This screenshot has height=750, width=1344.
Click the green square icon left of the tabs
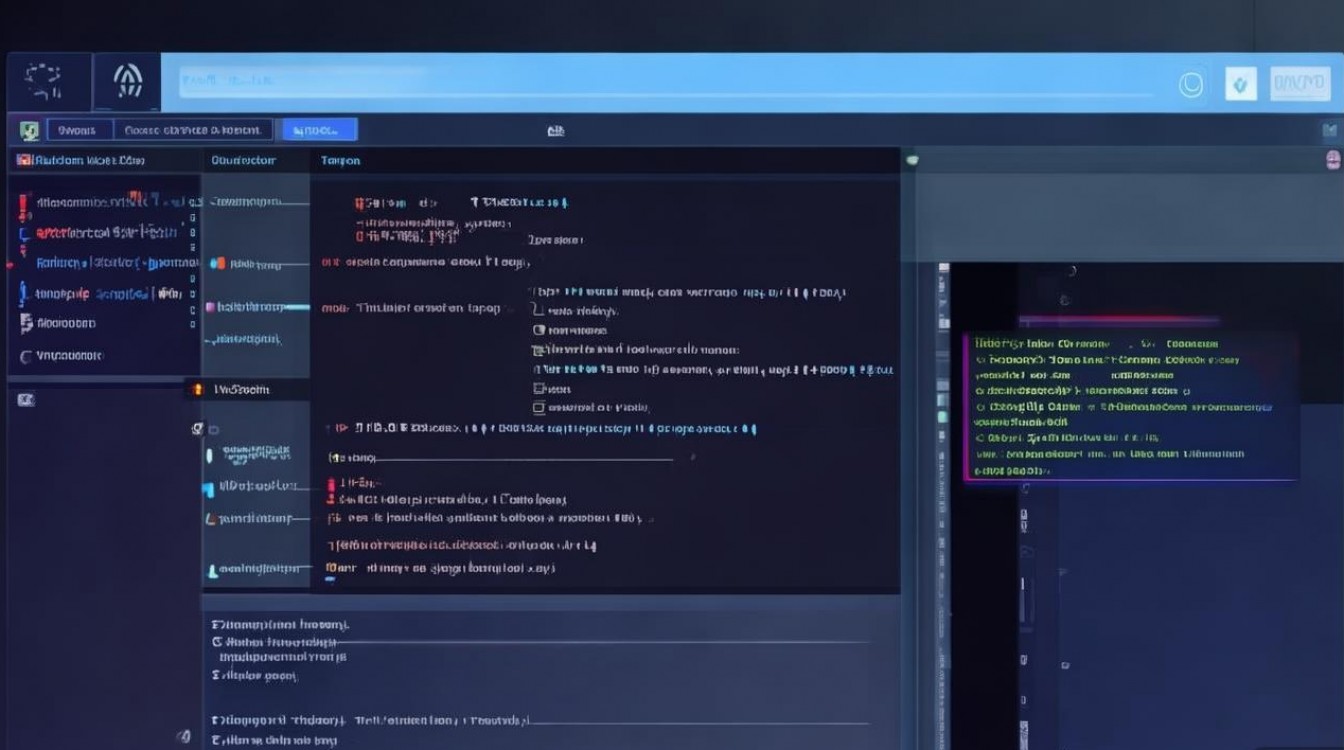click(x=29, y=130)
